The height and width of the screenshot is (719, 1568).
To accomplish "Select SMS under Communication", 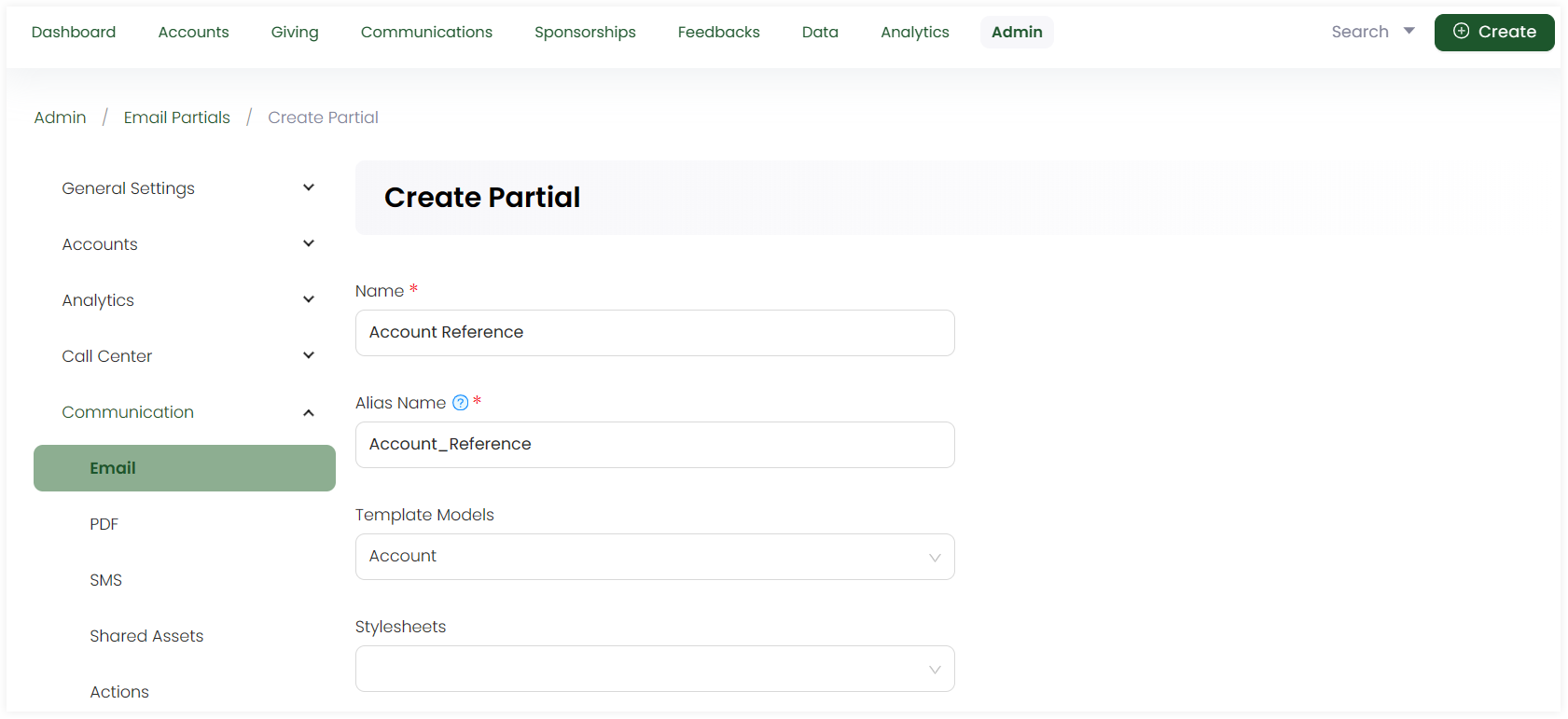I will [105, 580].
